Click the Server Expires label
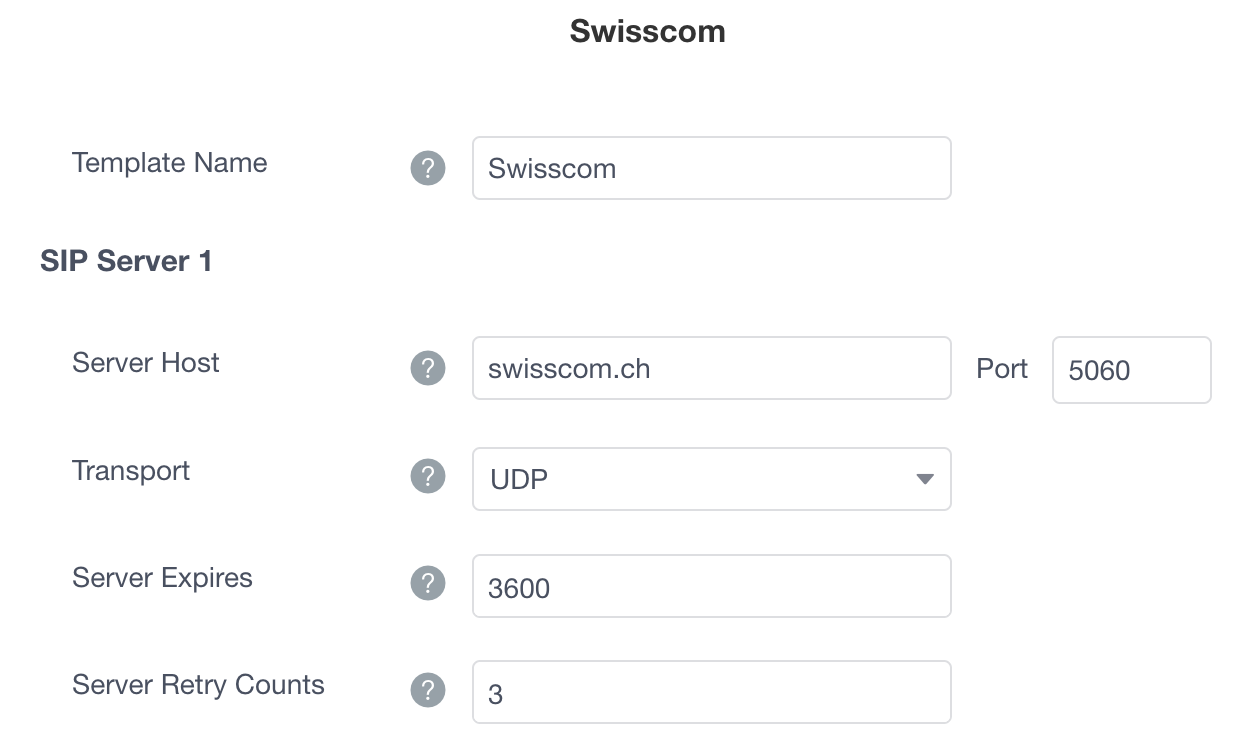This screenshot has width=1256, height=752. point(162,578)
